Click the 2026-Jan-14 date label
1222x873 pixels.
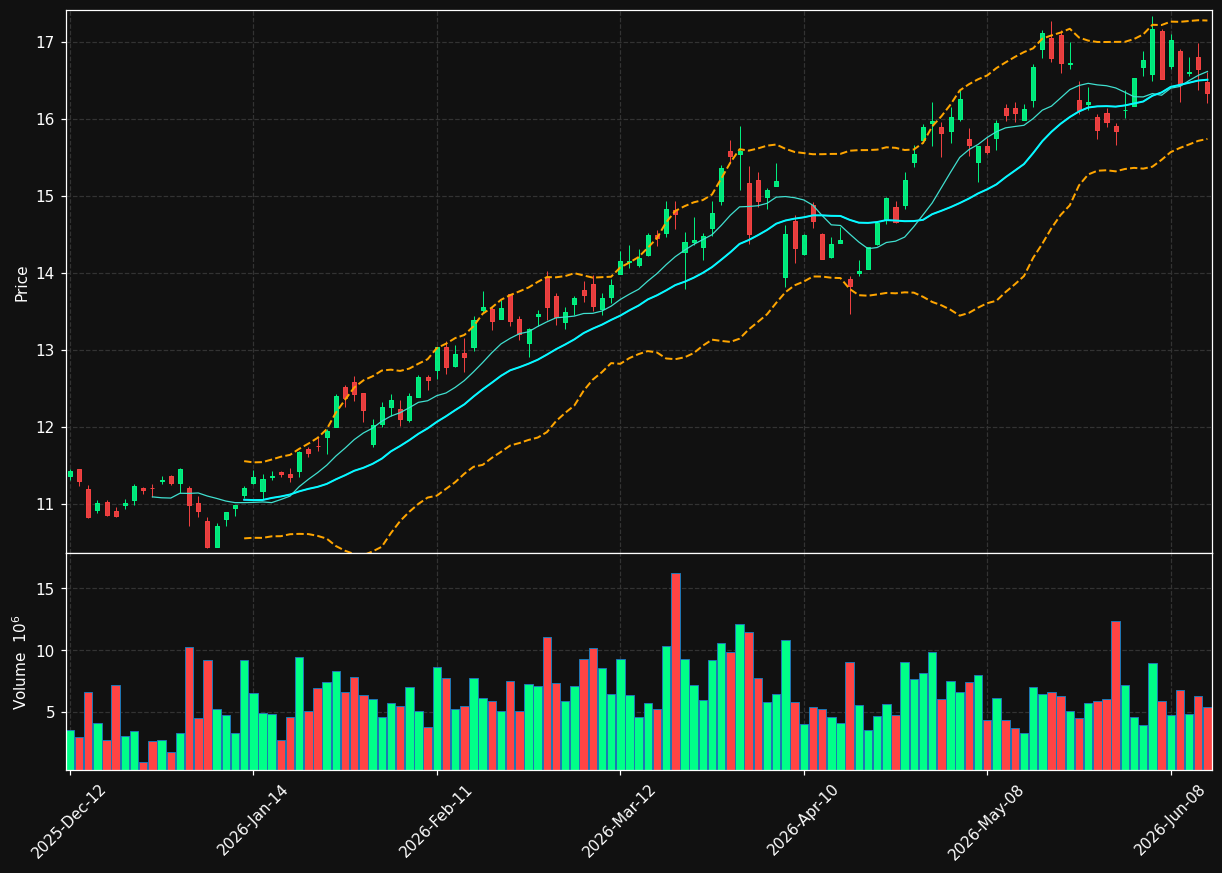(x=253, y=821)
